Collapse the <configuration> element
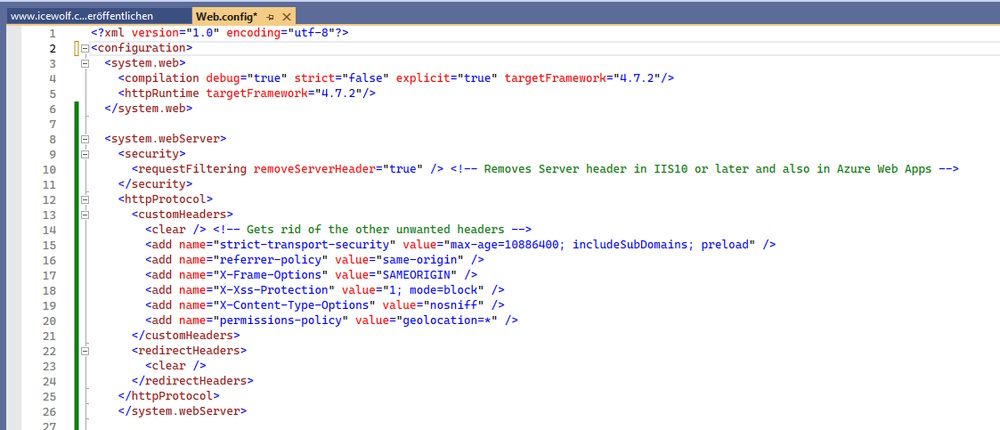Viewport: 1000px width, 430px height. pyautogui.click(x=85, y=48)
